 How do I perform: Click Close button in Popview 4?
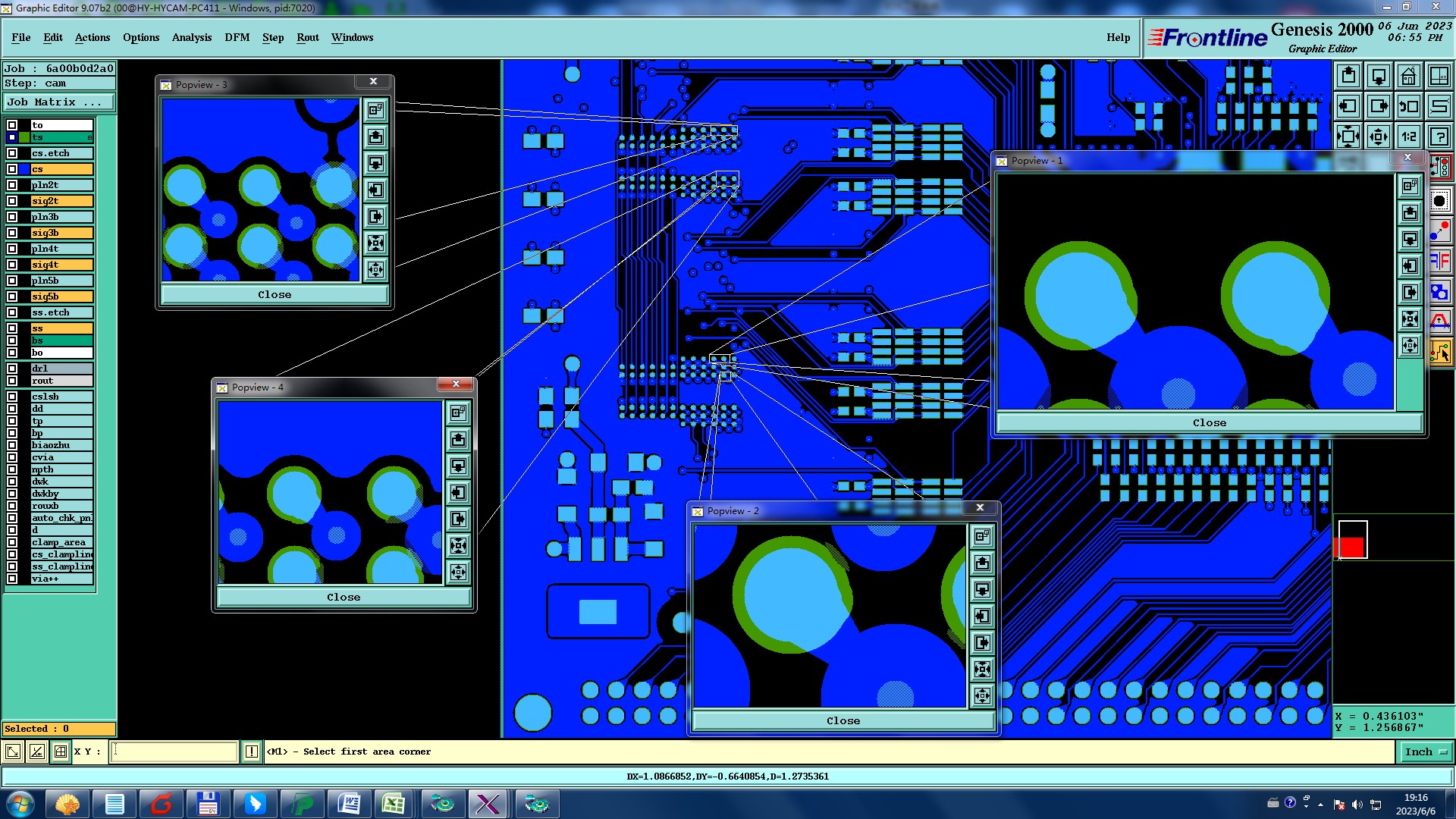click(344, 598)
